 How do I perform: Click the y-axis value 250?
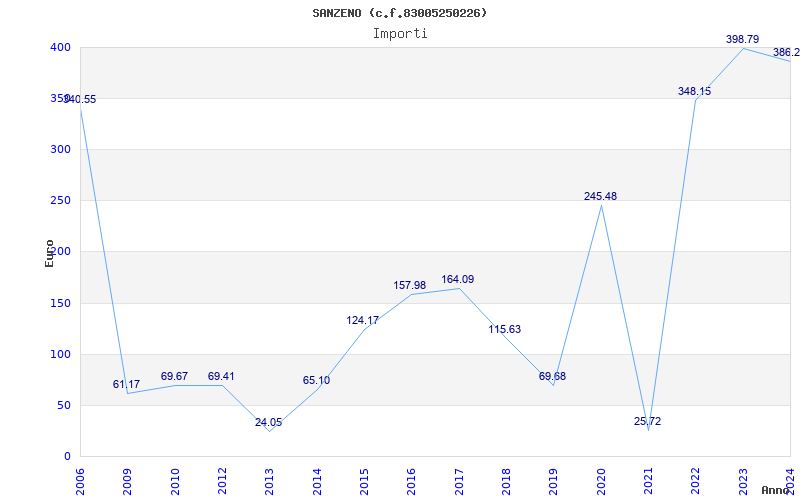60,201
